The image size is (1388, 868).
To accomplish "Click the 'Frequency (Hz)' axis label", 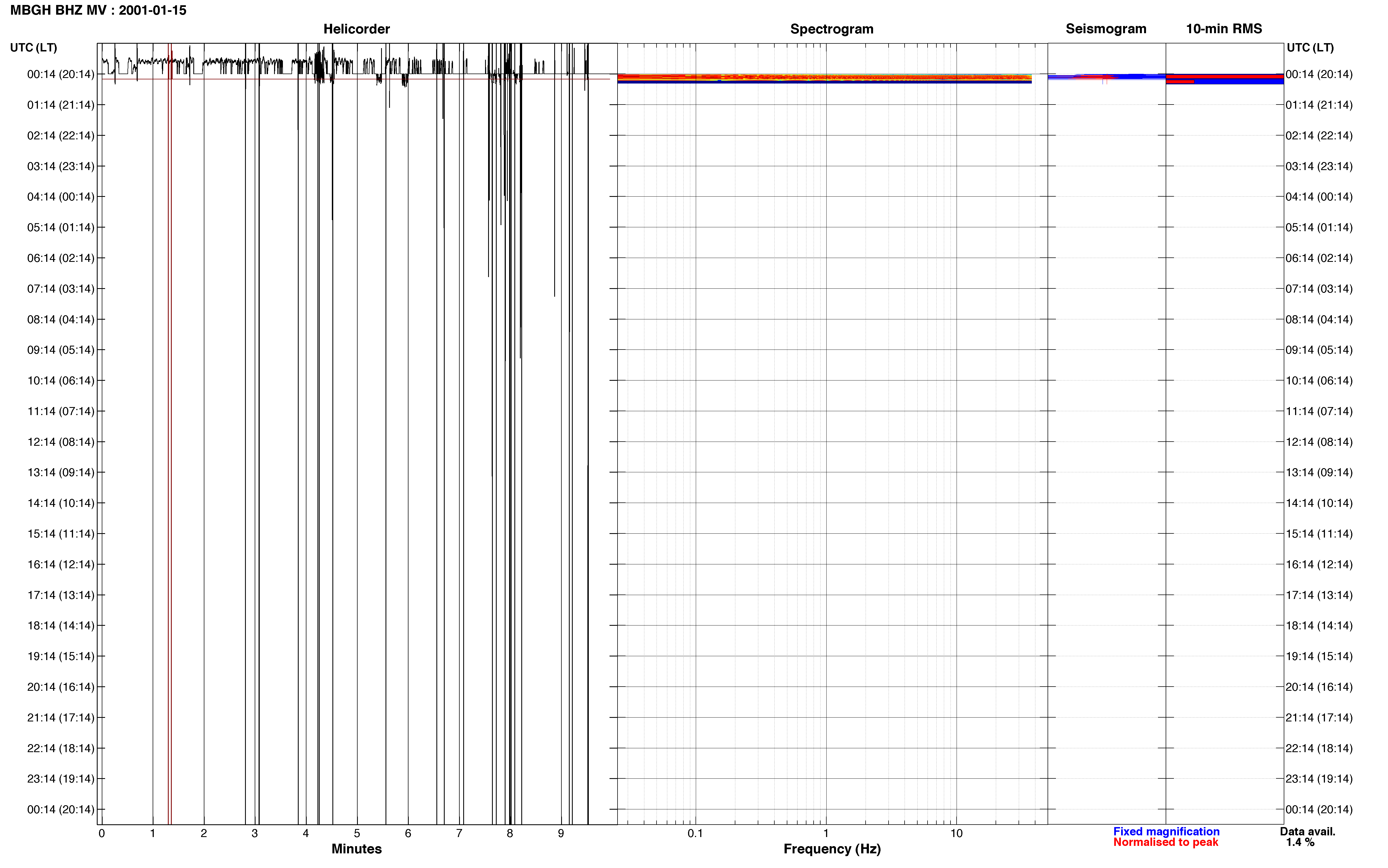I will [x=832, y=849].
